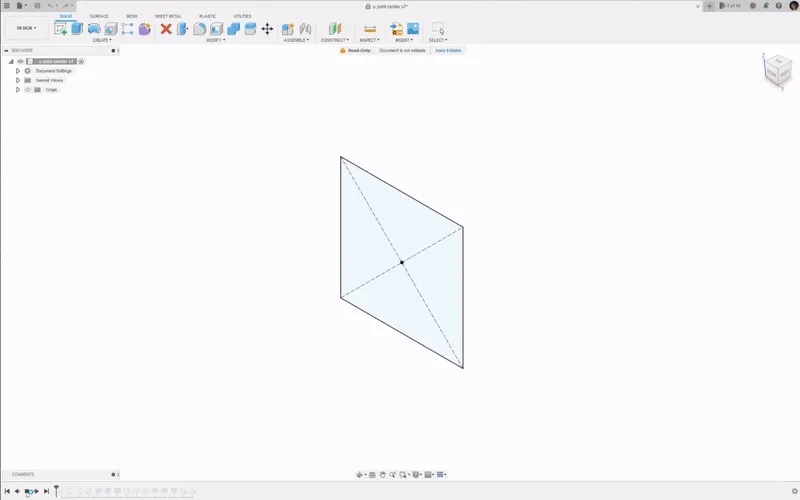800x500 pixels.
Task: Undo the last action
Action: tap(52, 6)
